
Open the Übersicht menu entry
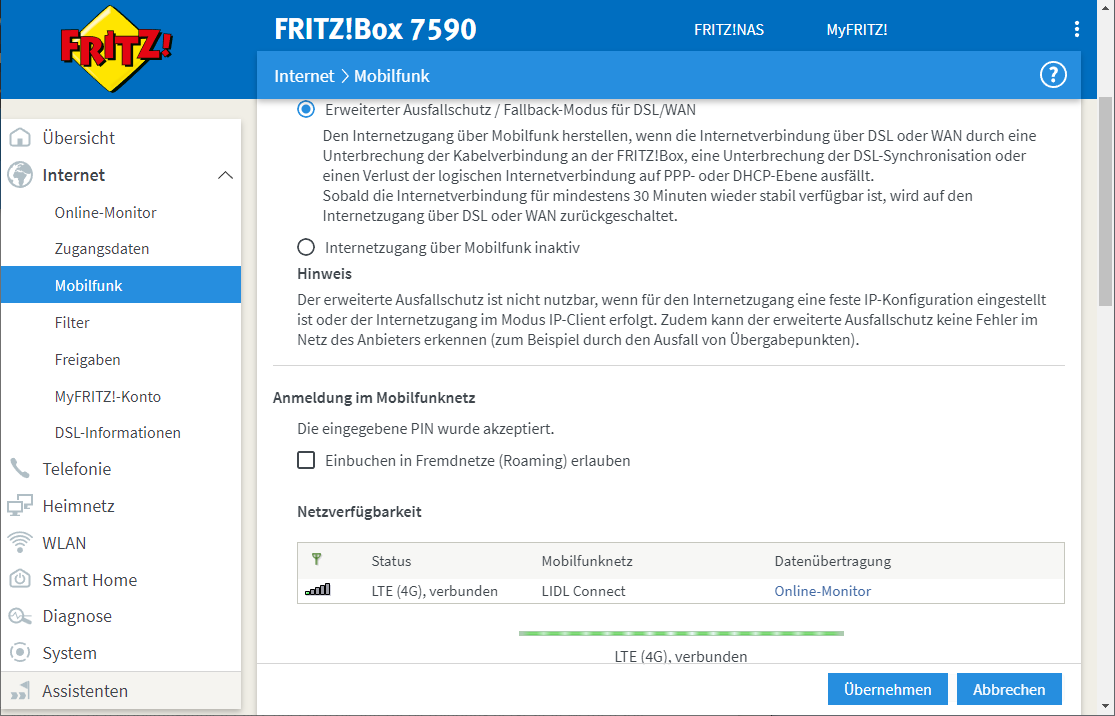tap(121, 137)
